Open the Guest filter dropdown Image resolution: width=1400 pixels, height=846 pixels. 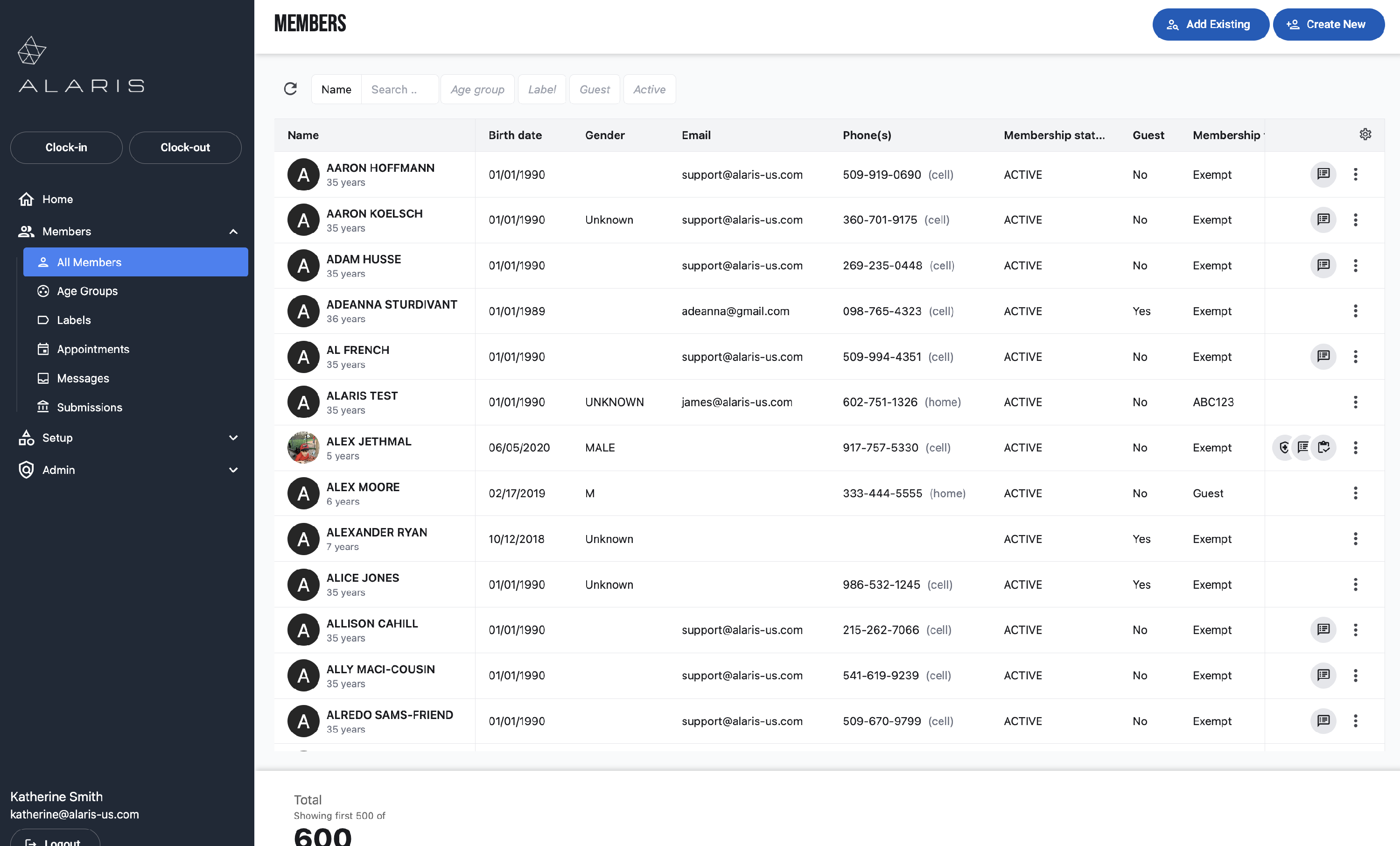click(x=595, y=89)
